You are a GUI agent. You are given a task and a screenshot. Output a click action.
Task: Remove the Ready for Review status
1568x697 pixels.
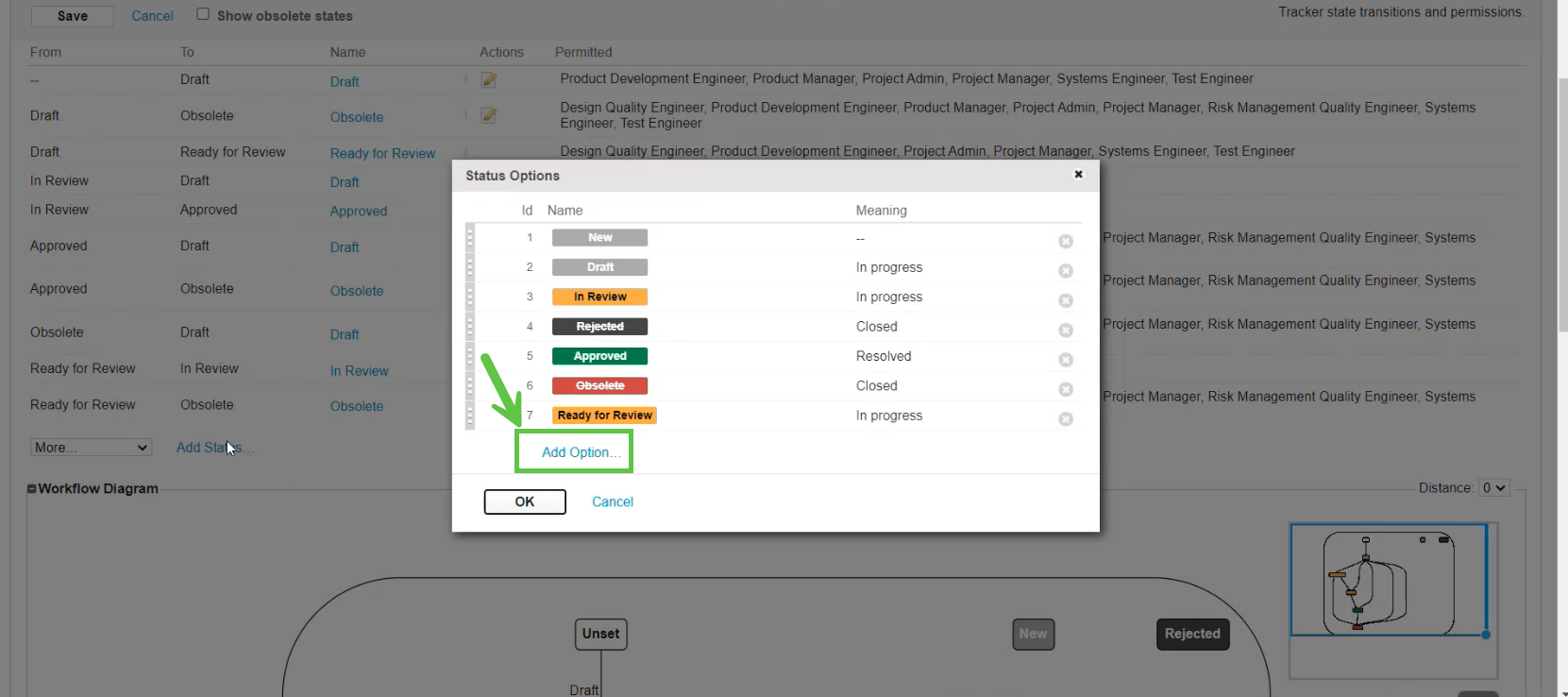pyautogui.click(x=1065, y=419)
